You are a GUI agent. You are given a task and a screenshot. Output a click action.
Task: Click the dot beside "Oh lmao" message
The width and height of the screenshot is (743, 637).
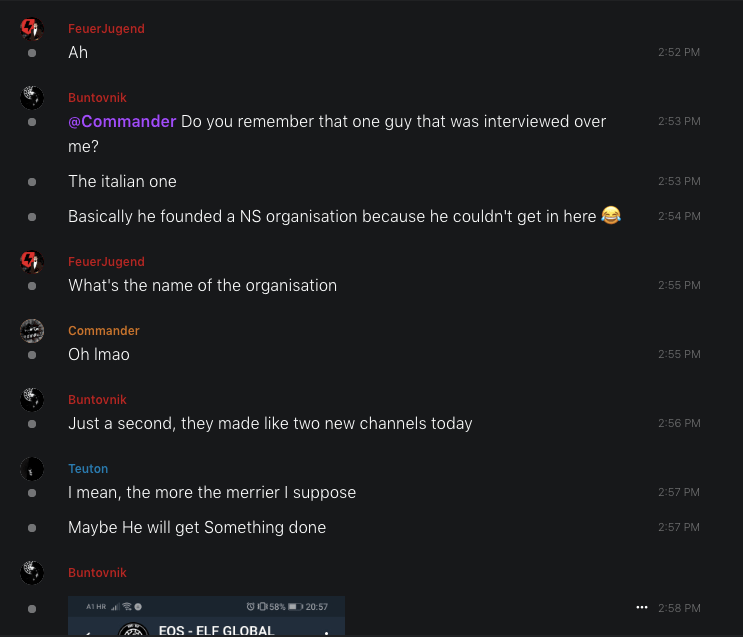click(x=32, y=355)
